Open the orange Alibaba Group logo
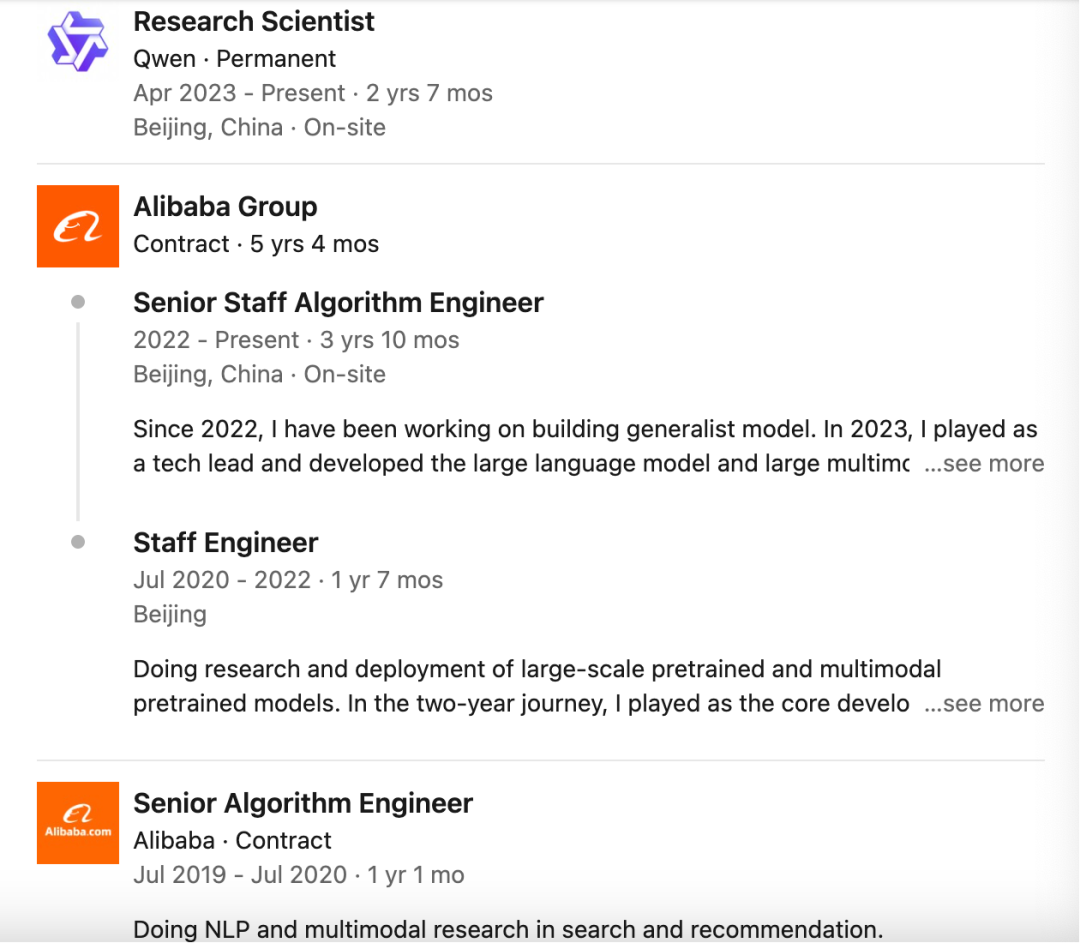 (77, 226)
